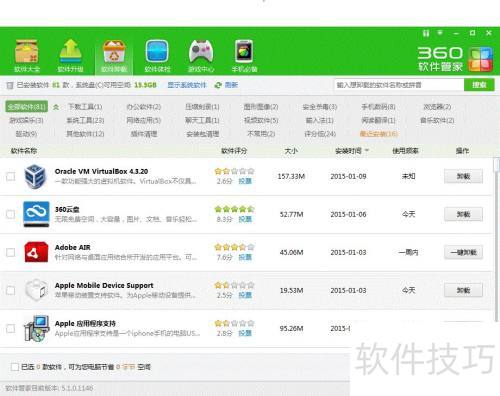Image resolution: width=500 pixels, height=396 pixels.
Task: Tick the checkbox for Adobe AIR
Action: coord(11,252)
